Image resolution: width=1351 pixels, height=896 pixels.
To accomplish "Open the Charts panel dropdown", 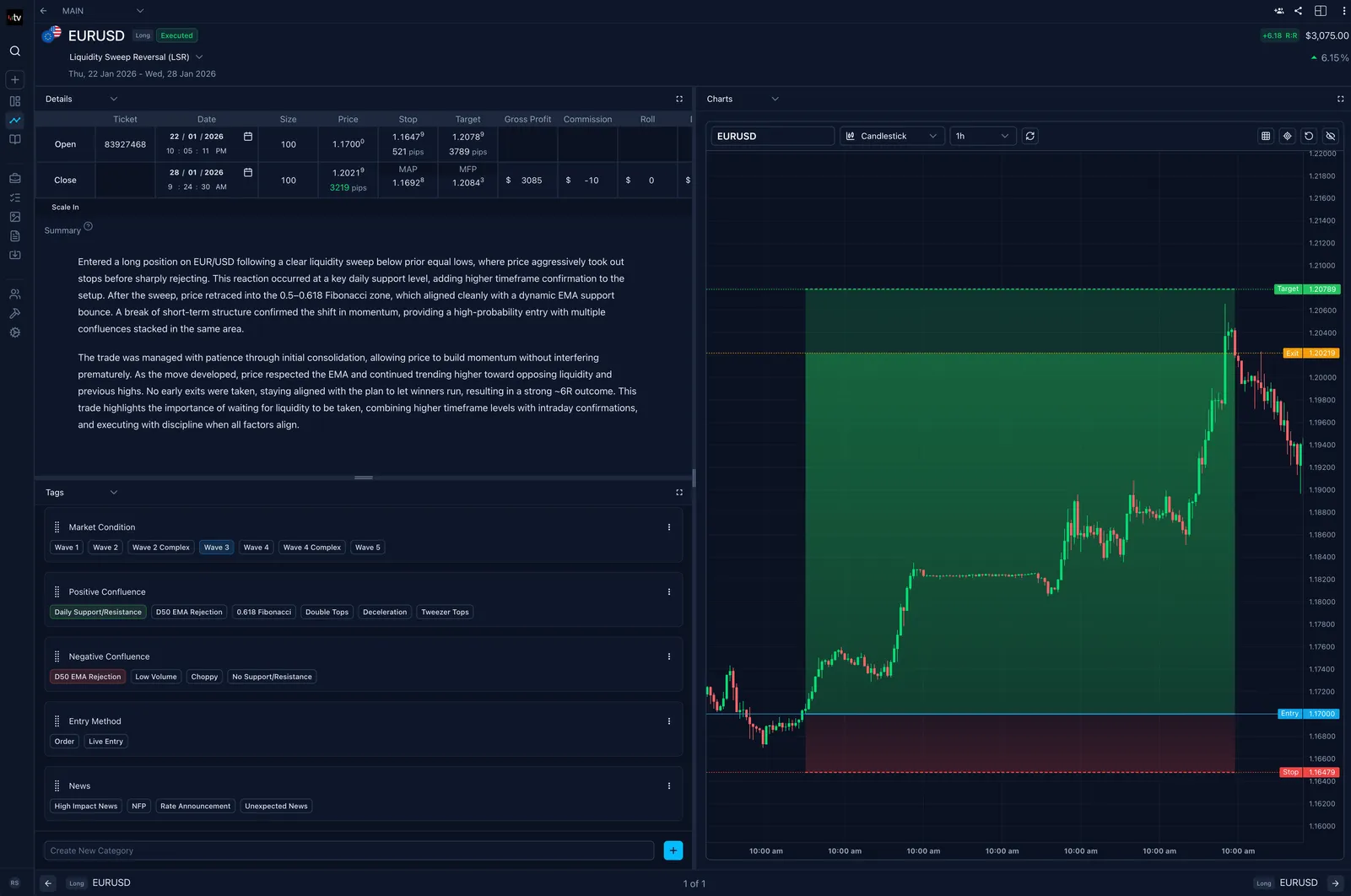I will coord(743,100).
